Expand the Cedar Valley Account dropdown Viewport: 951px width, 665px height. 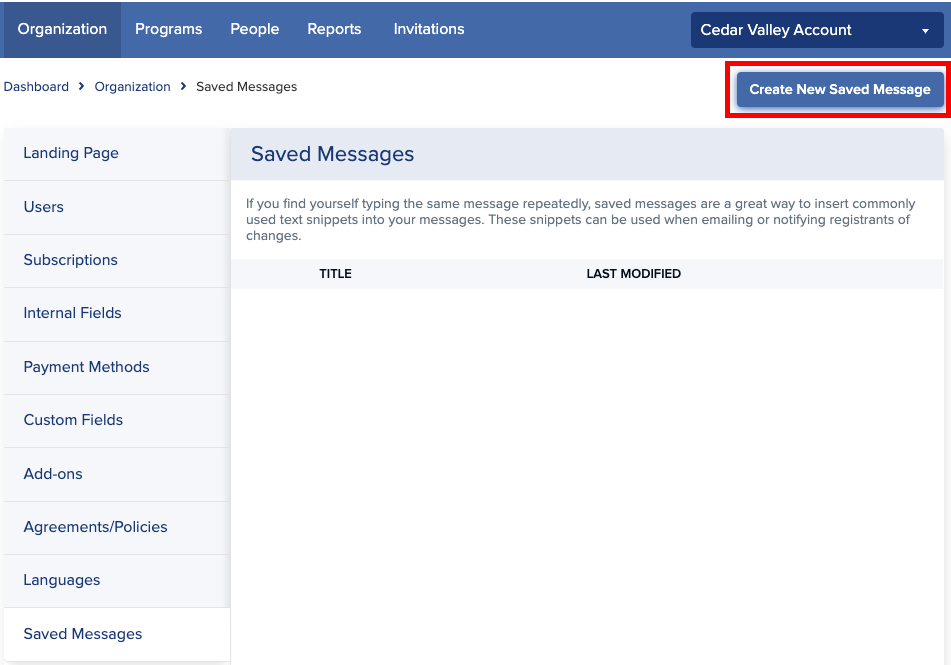click(x=816, y=30)
